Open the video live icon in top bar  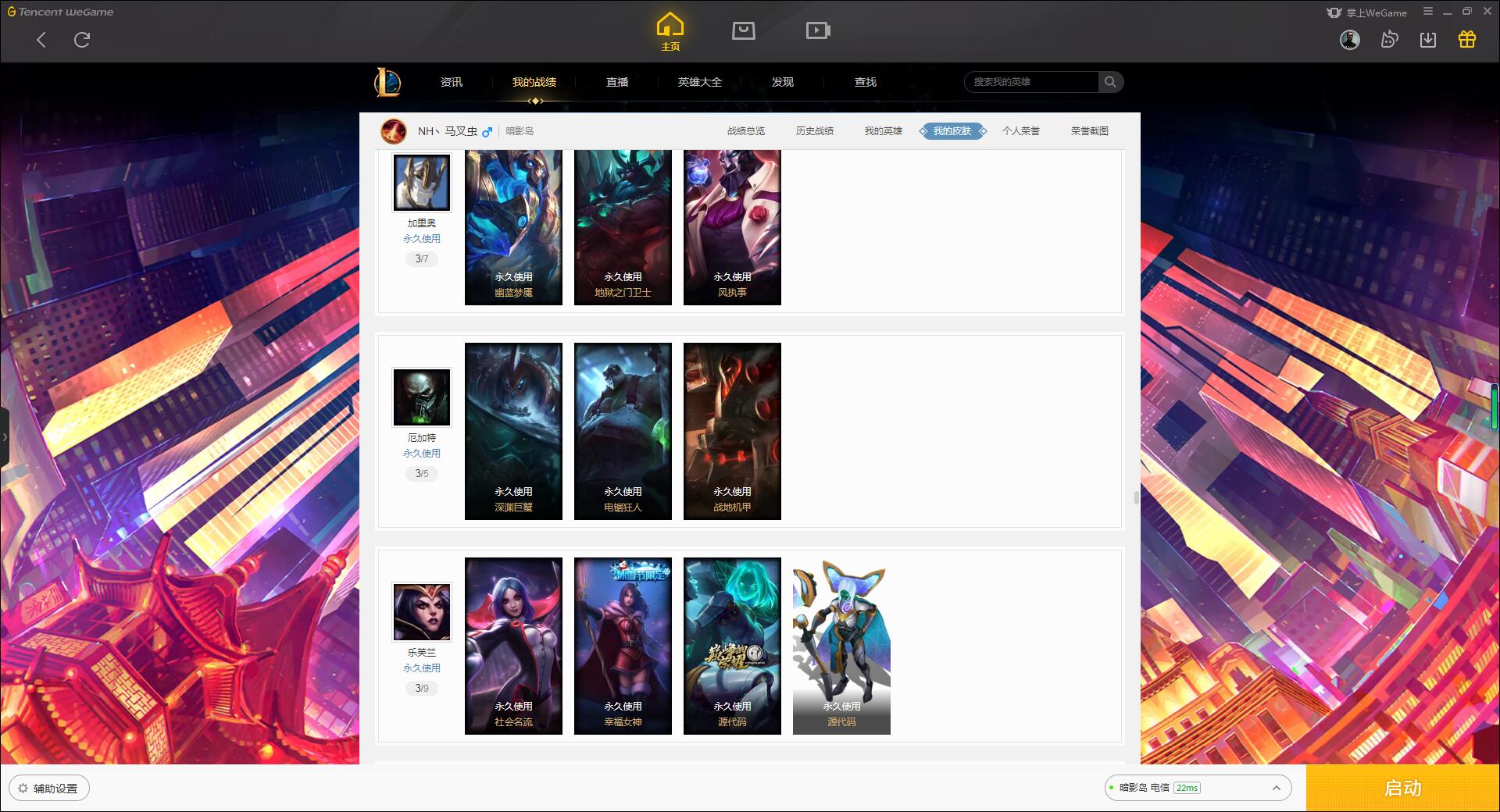(x=818, y=30)
